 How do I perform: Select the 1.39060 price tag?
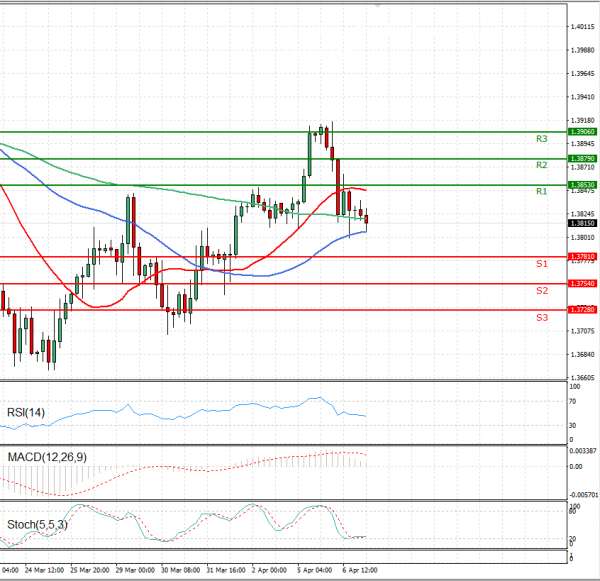[583, 132]
